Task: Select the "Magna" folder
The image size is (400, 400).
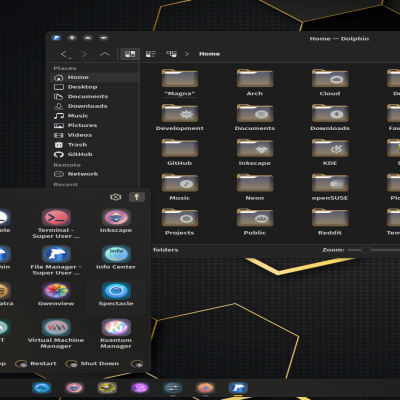Action: pyautogui.click(x=180, y=83)
